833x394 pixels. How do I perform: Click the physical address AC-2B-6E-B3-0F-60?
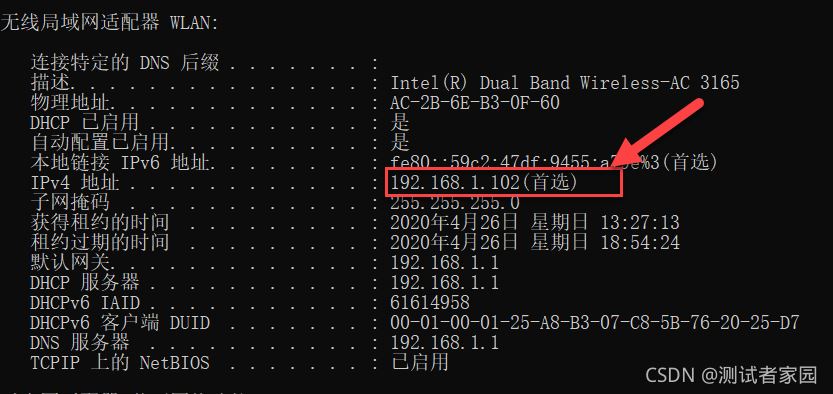click(475, 102)
